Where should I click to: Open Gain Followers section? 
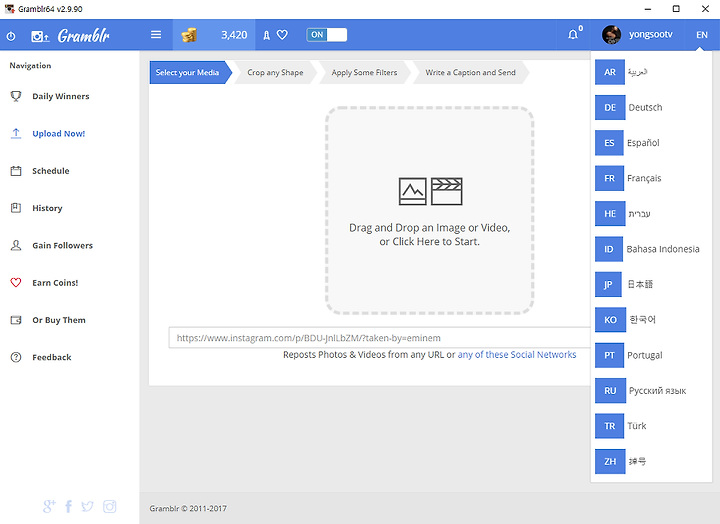62,245
